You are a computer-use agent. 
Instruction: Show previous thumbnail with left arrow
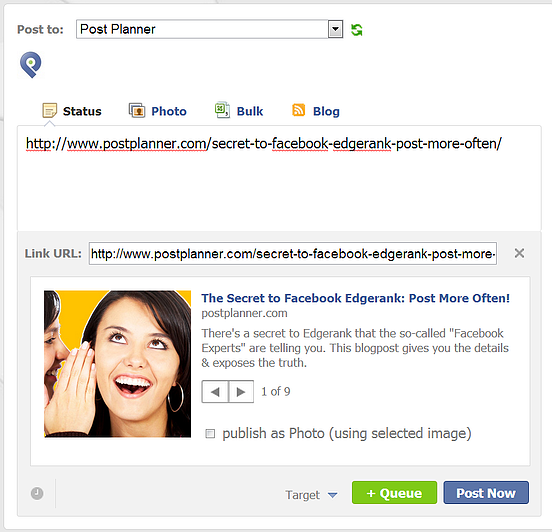coord(215,392)
